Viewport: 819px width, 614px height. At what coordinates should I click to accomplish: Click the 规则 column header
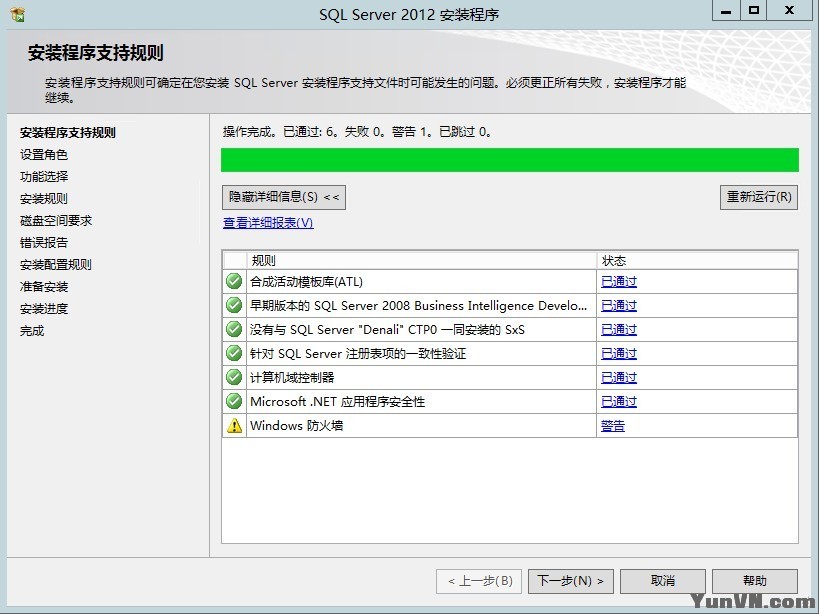coord(422,261)
